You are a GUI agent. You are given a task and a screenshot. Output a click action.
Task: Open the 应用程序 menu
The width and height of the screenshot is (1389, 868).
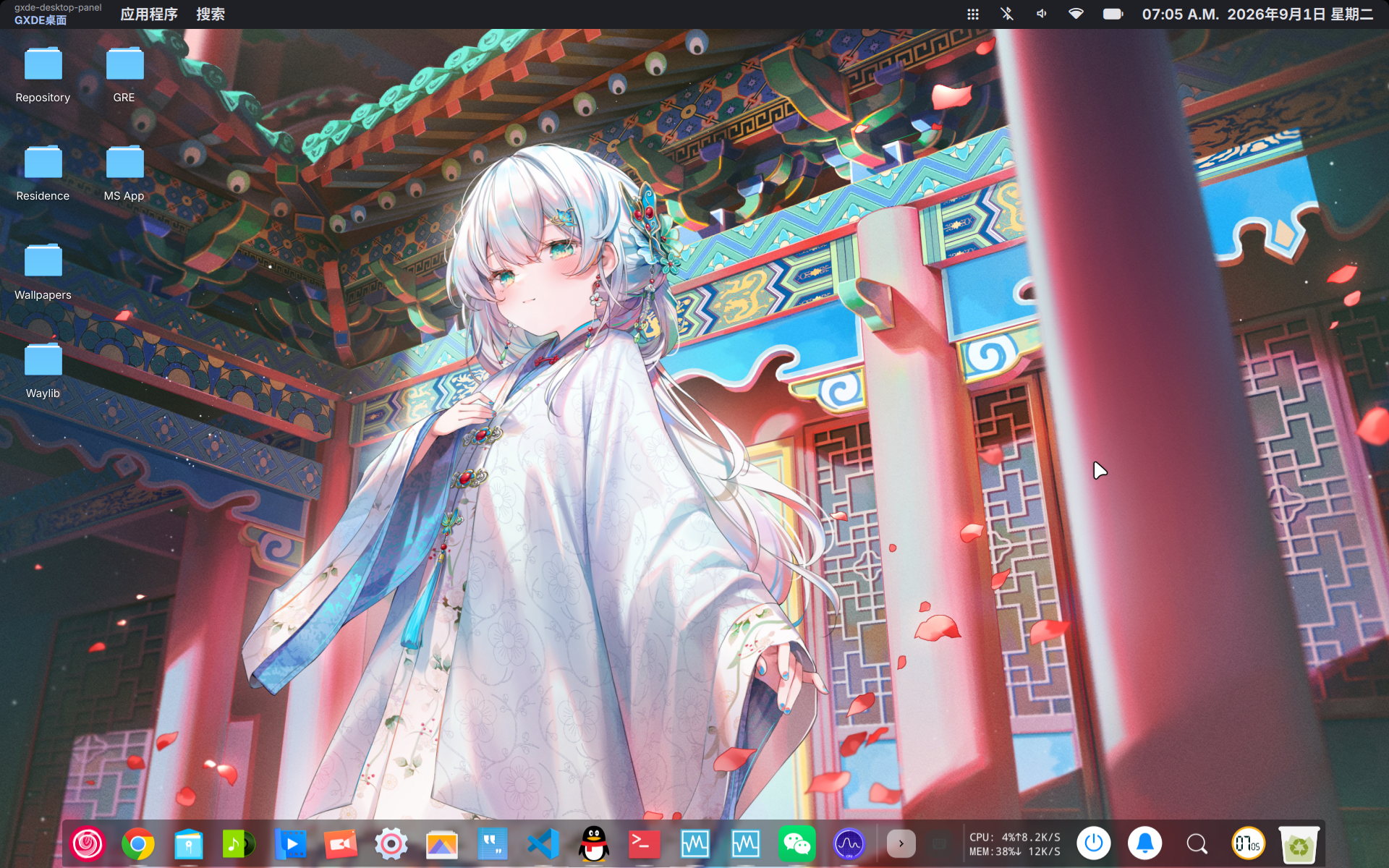tap(149, 14)
